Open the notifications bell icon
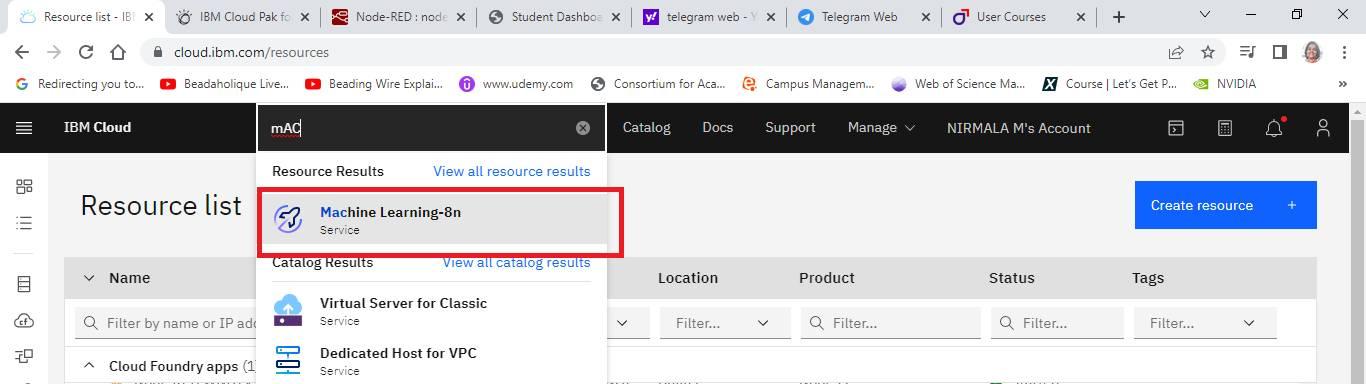 tap(1274, 128)
